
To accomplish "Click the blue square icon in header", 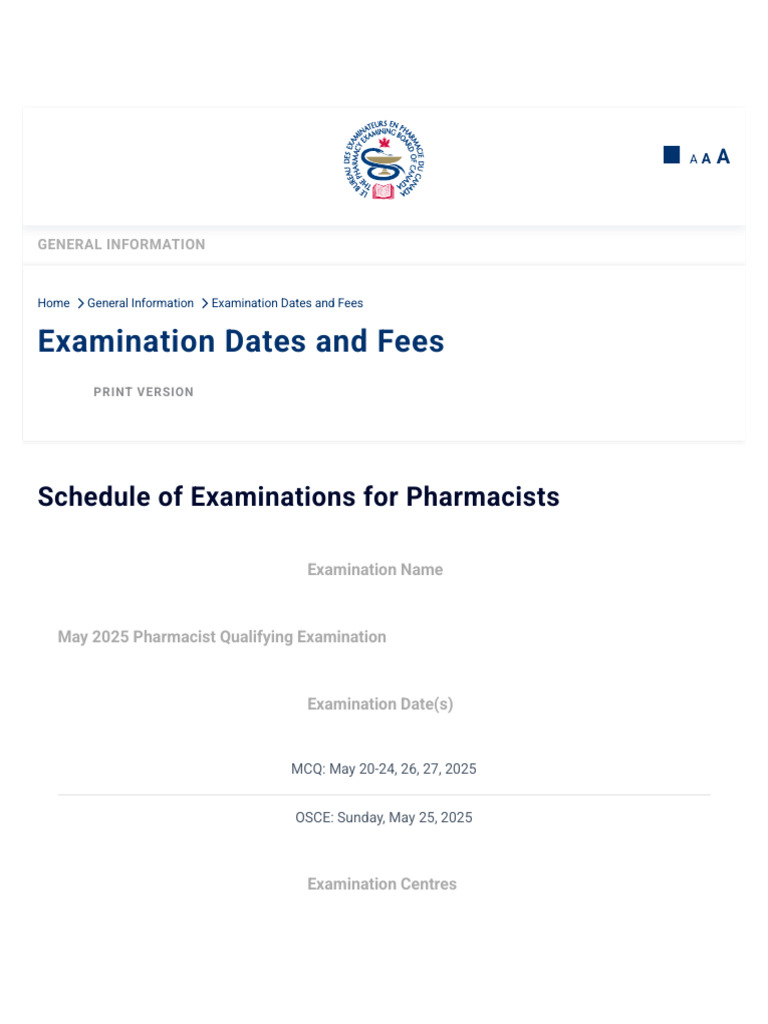I will 672,155.
